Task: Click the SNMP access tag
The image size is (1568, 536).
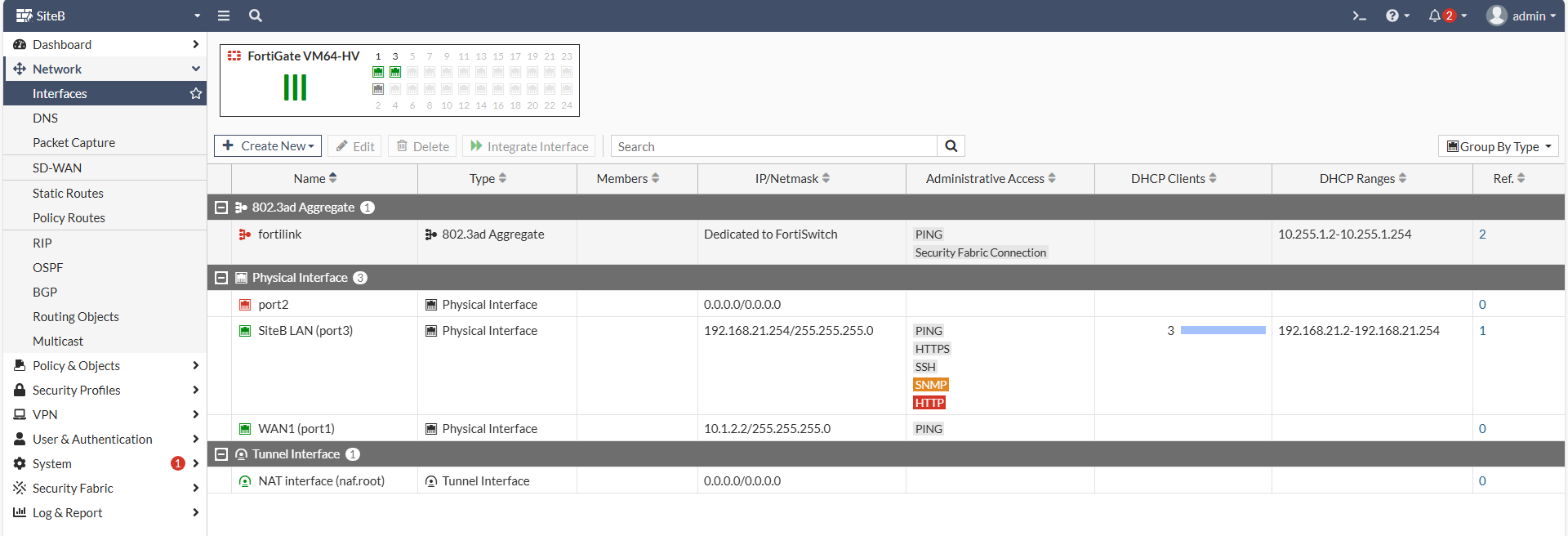Action: coord(931,384)
